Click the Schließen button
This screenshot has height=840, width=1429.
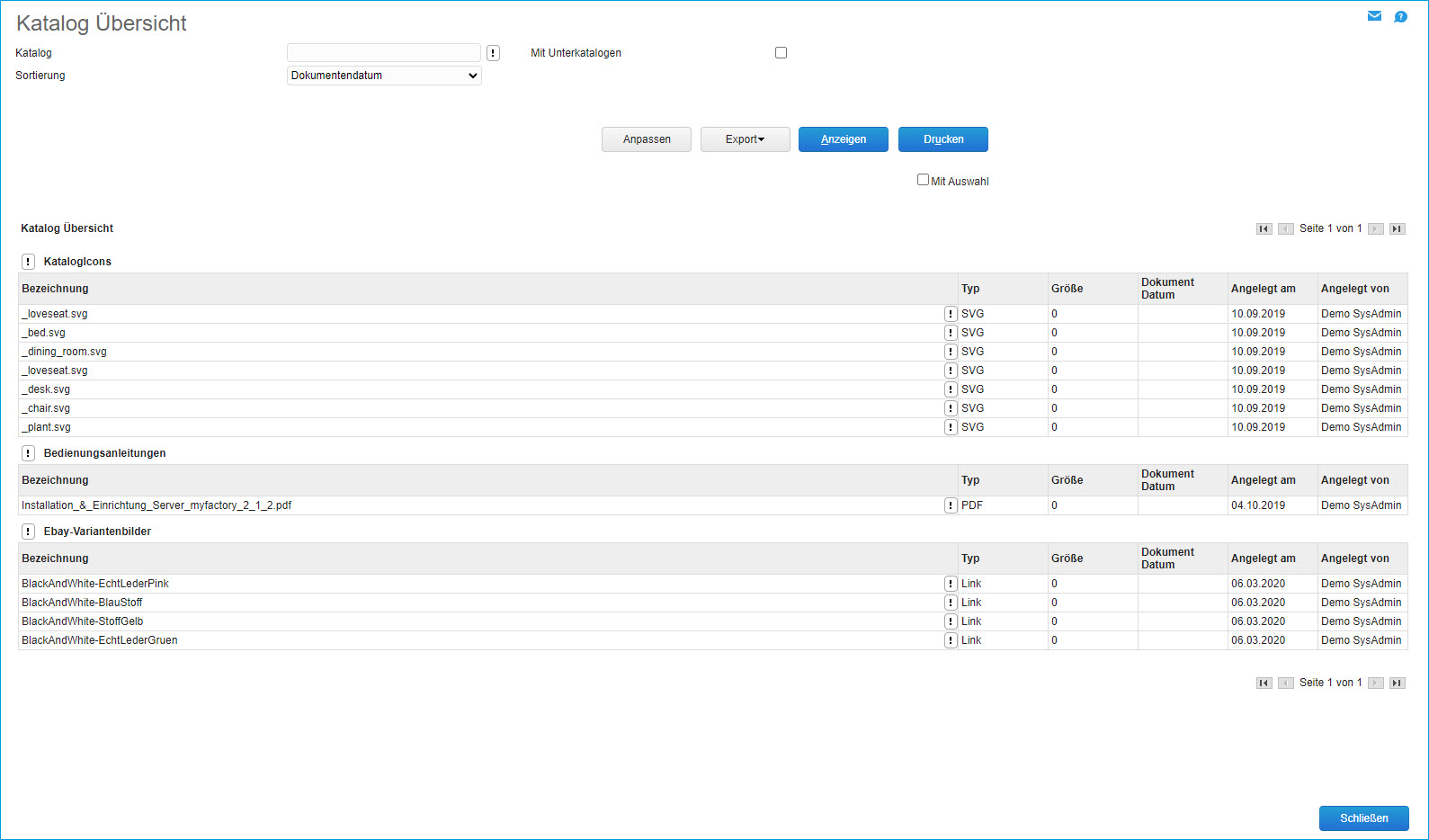1363,818
